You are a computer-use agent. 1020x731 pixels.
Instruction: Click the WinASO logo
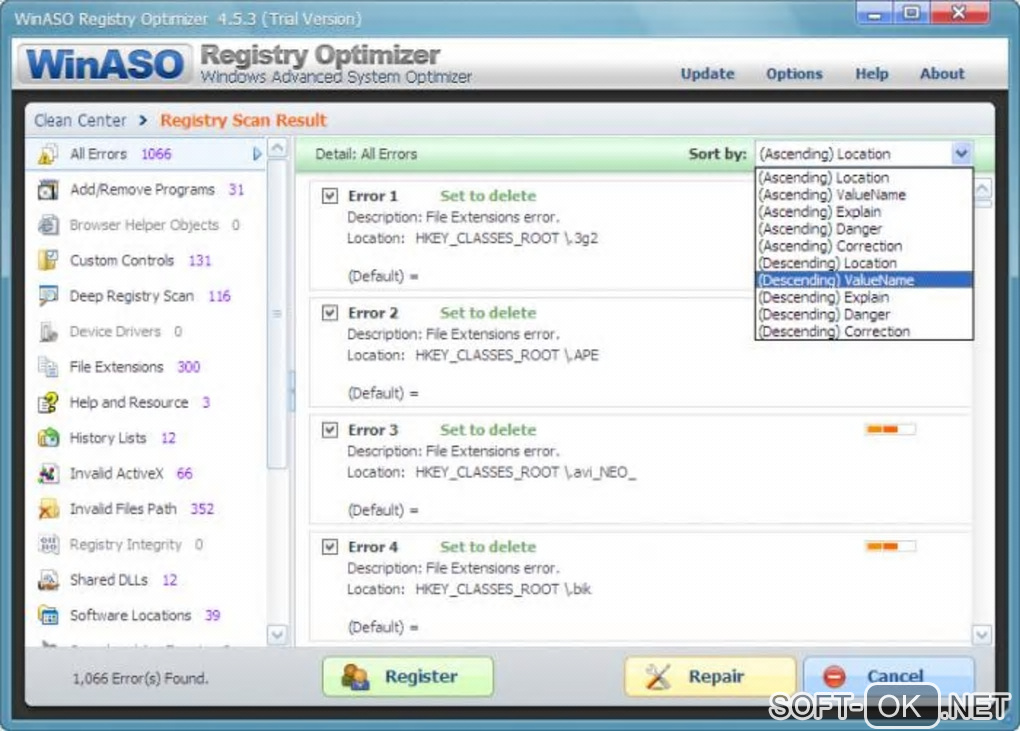point(105,64)
